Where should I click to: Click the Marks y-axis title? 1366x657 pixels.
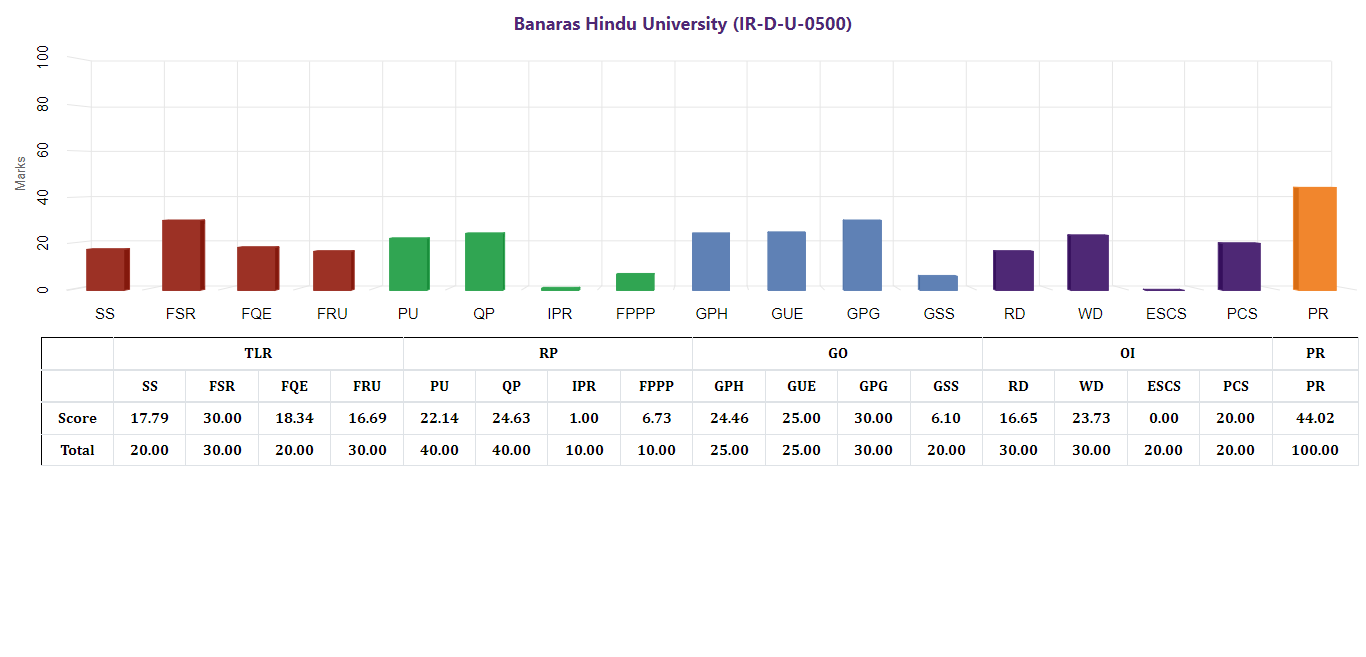(21, 172)
